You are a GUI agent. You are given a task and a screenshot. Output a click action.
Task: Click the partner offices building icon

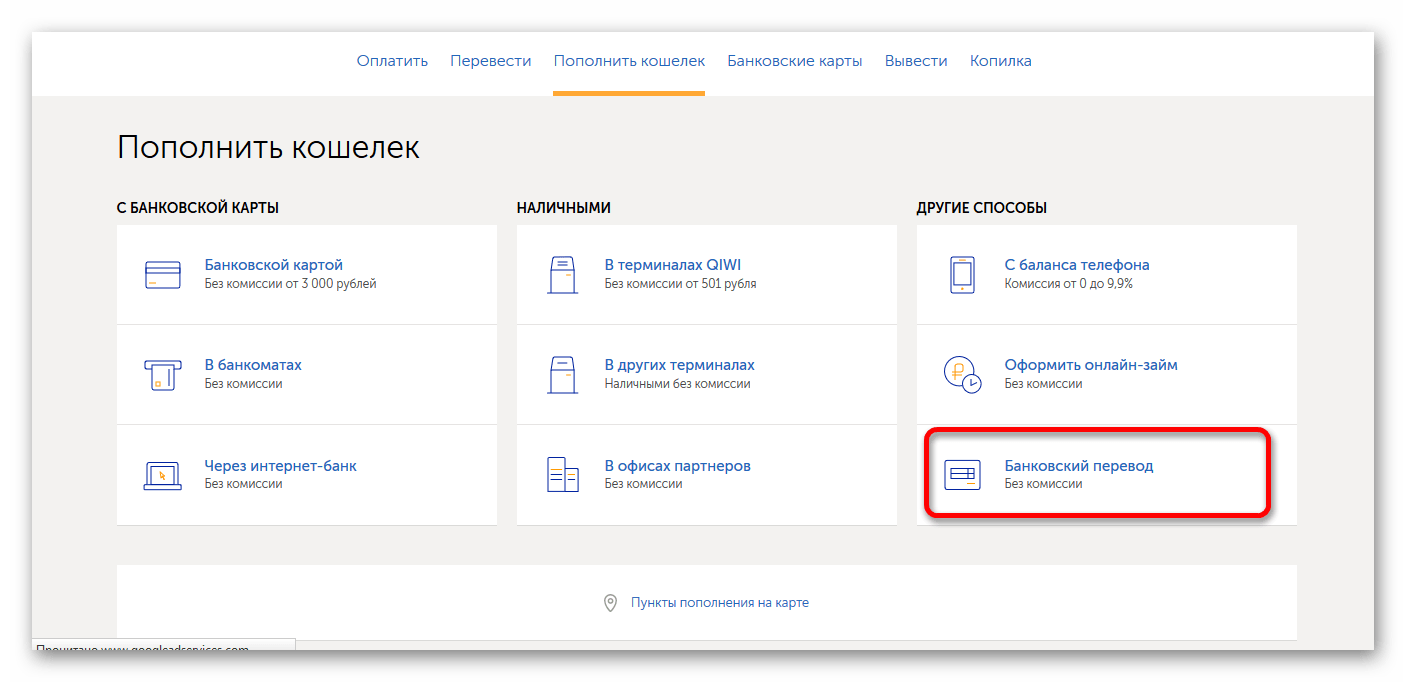562,475
